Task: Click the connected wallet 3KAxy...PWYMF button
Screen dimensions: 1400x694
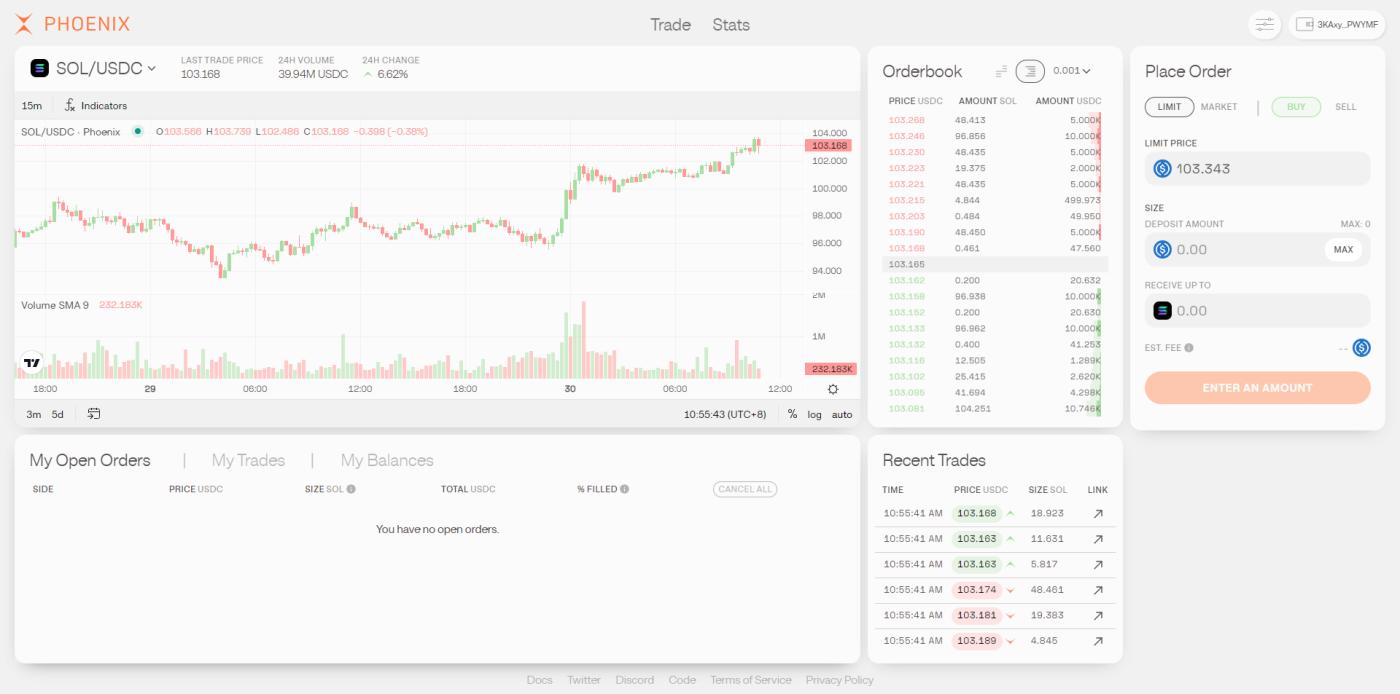Action: click(1336, 25)
